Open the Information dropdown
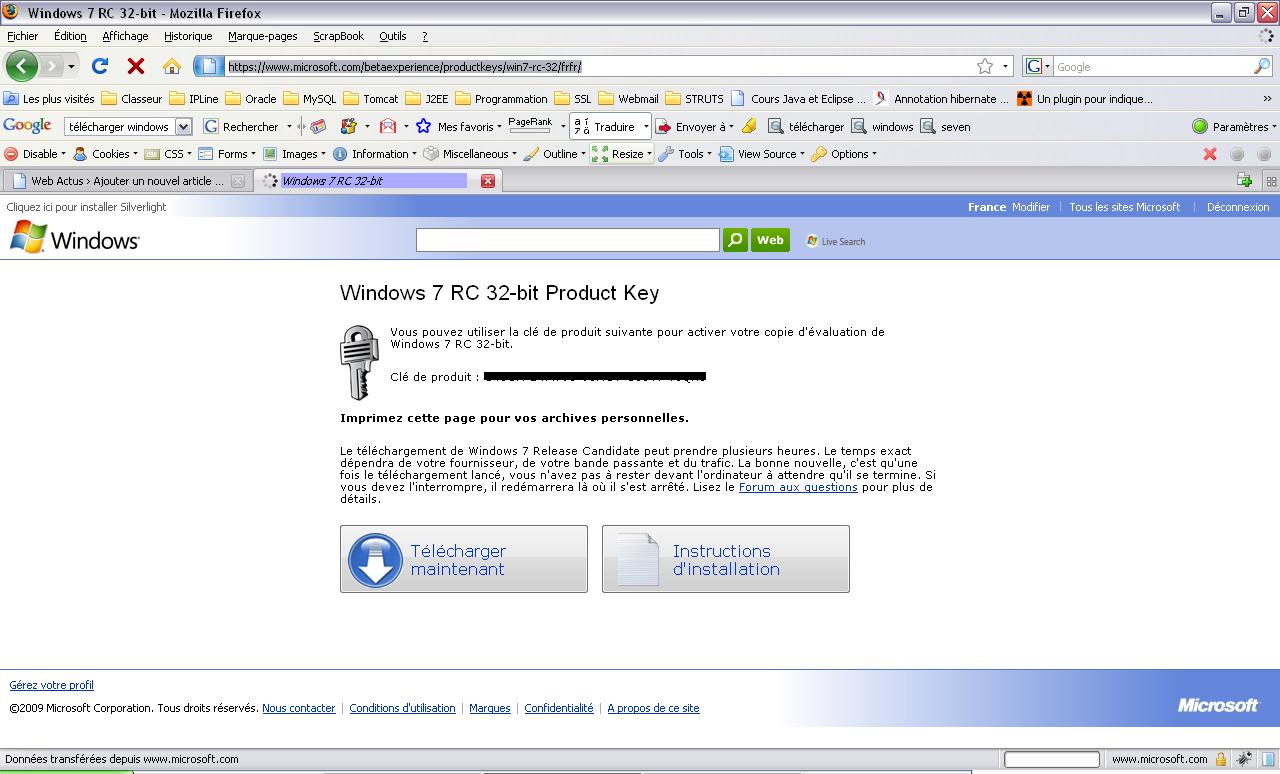Screen dimensions: 1280x774 pos(375,154)
